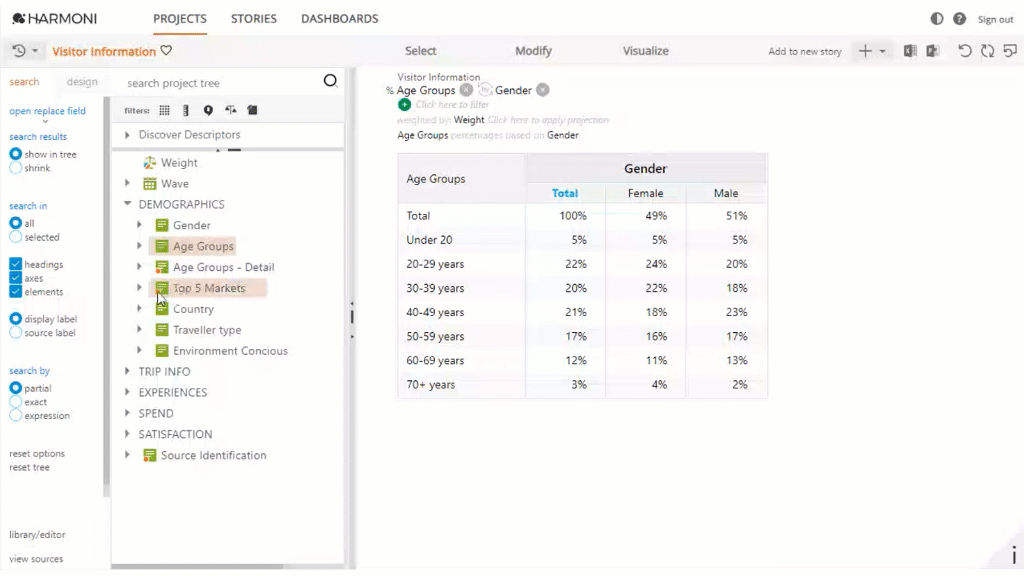1024x576 pixels.
Task: Expand the TRIP INFO group
Action: [x=127, y=371]
